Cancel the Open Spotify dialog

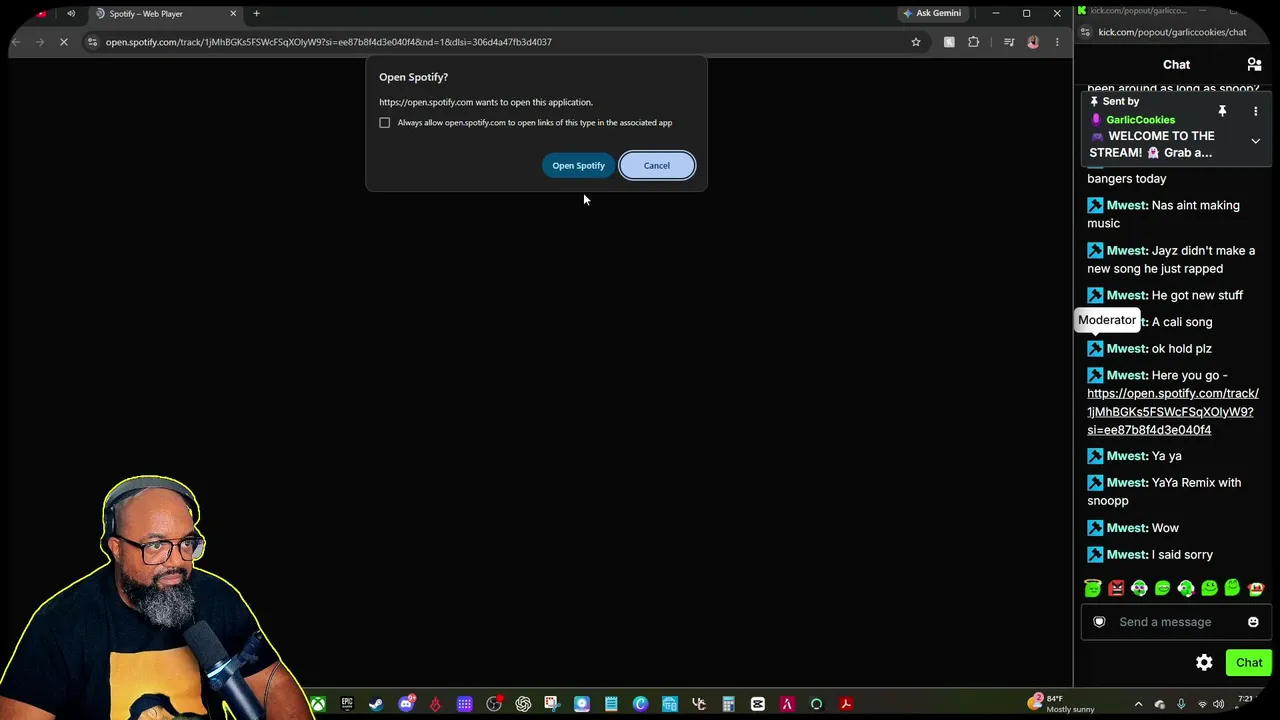point(657,165)
